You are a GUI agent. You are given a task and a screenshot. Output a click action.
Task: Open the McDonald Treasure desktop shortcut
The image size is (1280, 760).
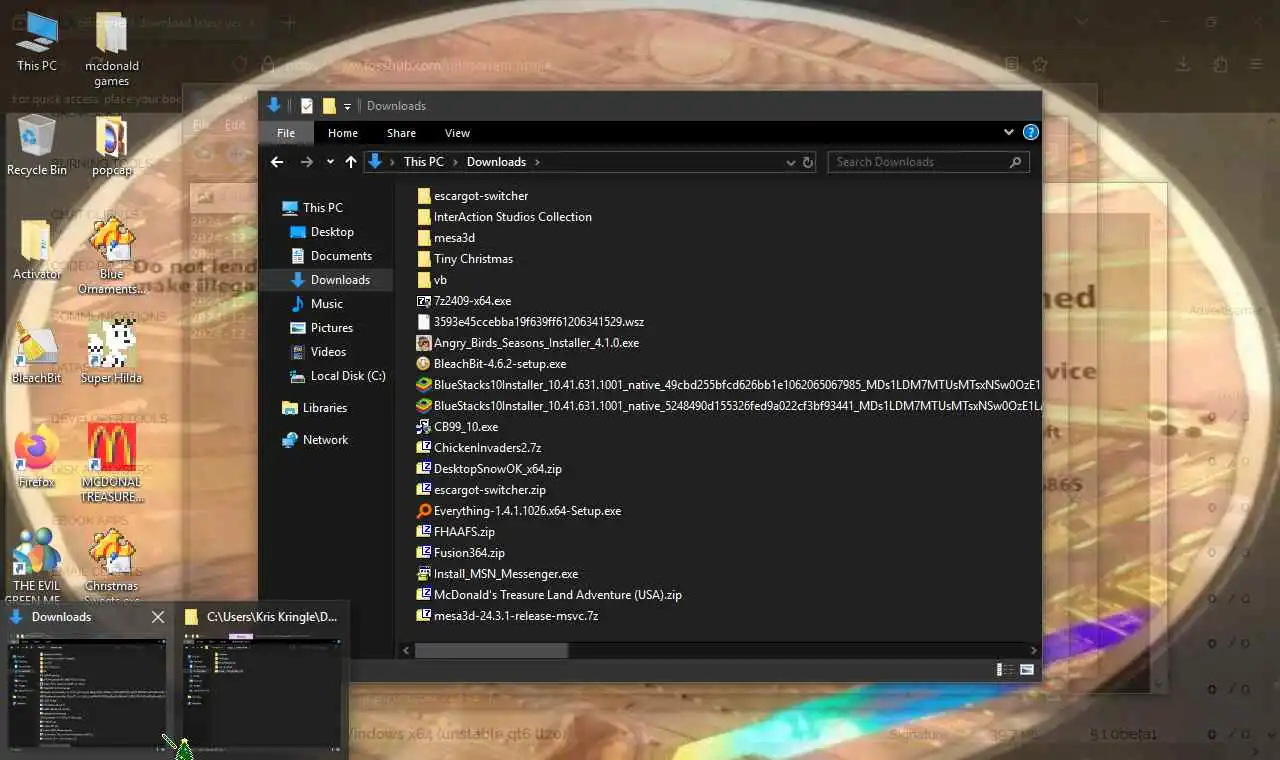coord(111,464)
